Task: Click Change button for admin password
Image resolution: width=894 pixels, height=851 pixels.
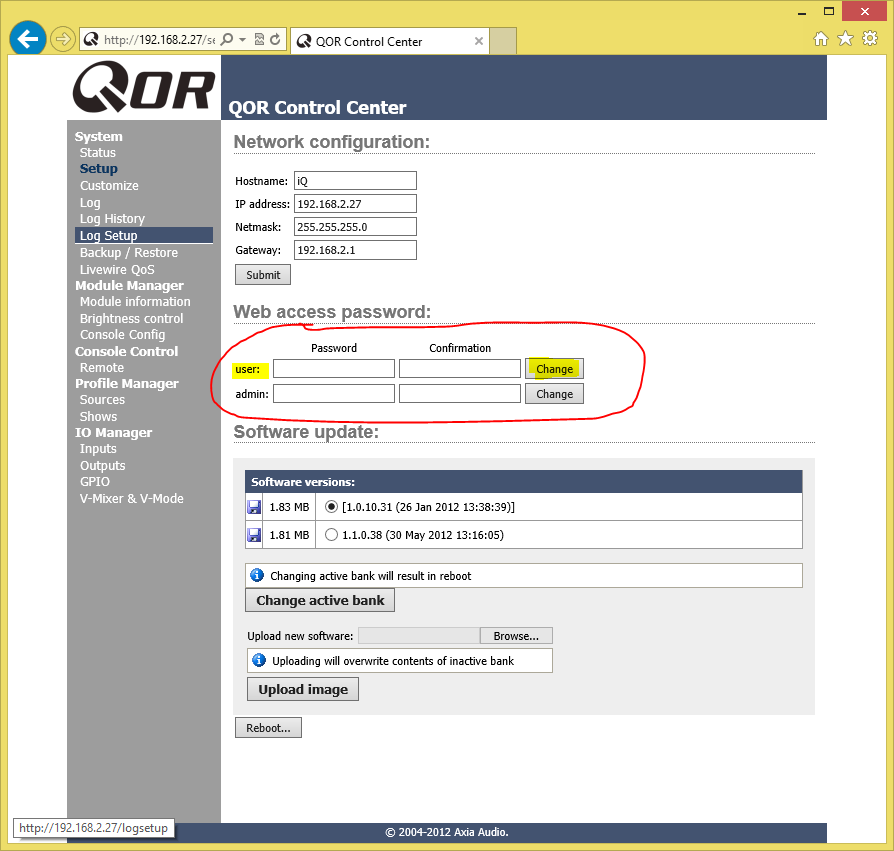Action: point(554,394)
